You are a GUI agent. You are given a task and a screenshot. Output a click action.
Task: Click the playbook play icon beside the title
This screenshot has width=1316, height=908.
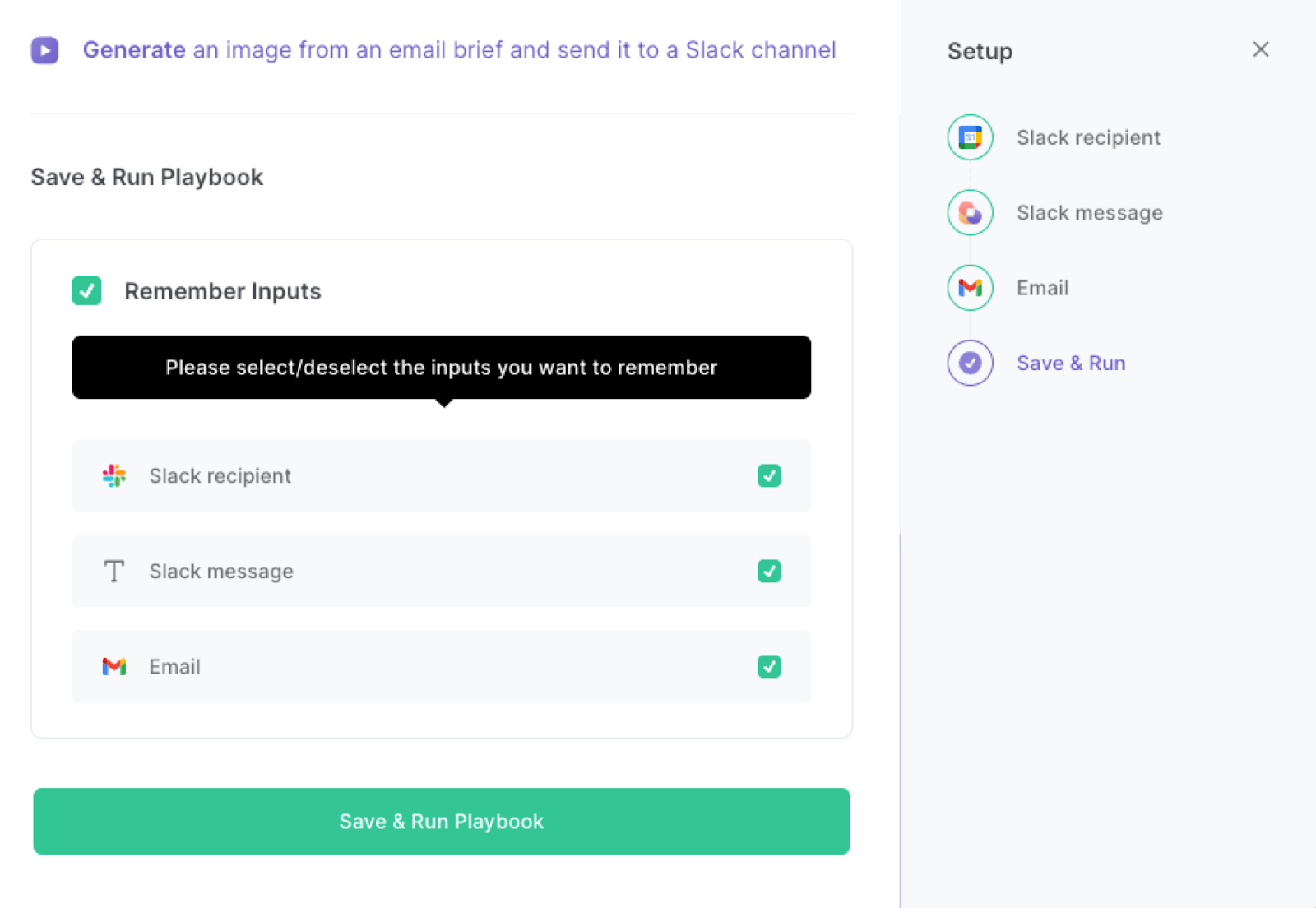pyautogui.click(x=45, y=50)
